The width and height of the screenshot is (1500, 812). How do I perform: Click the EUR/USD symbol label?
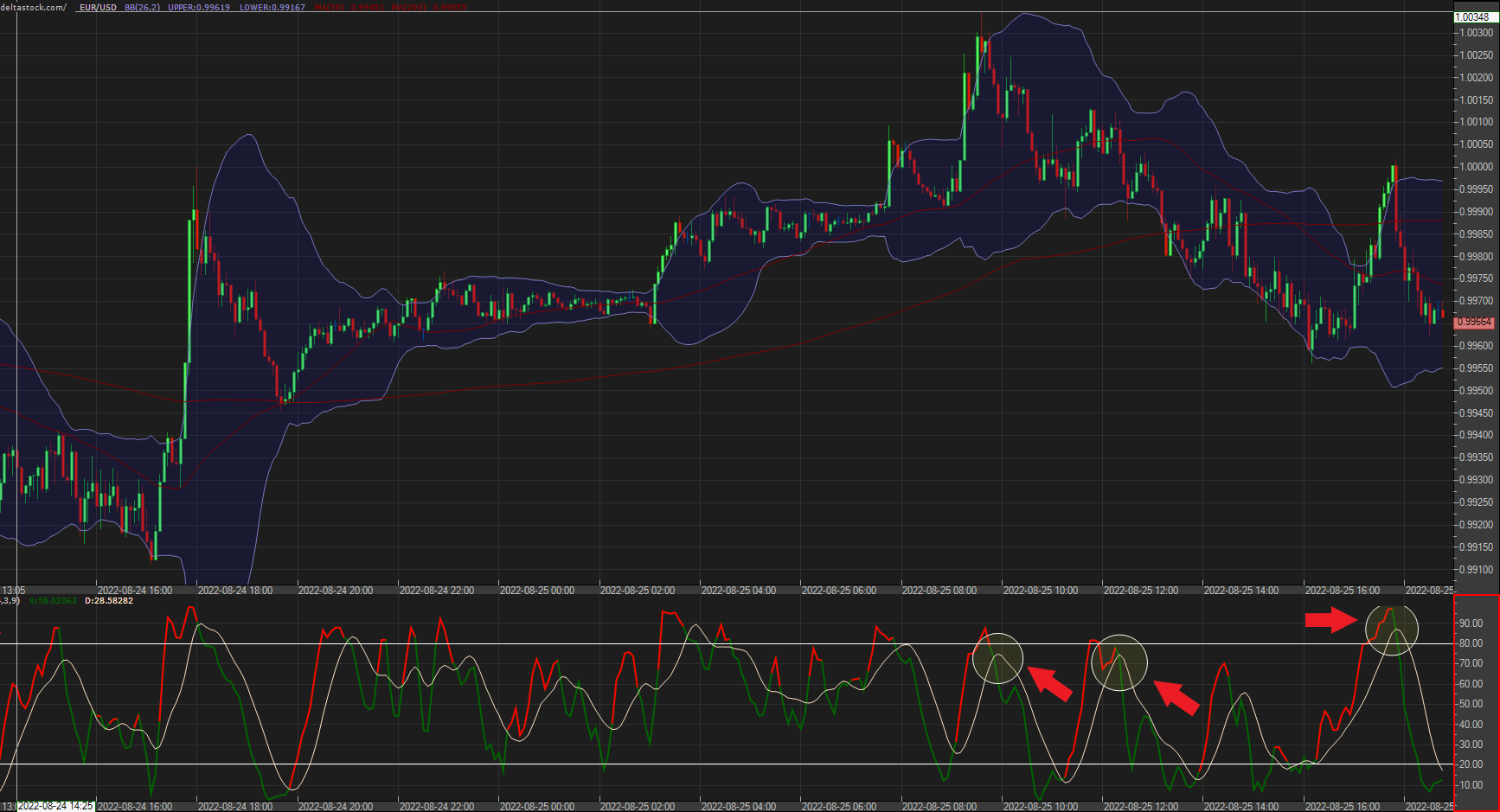click(x=98, y=7)
